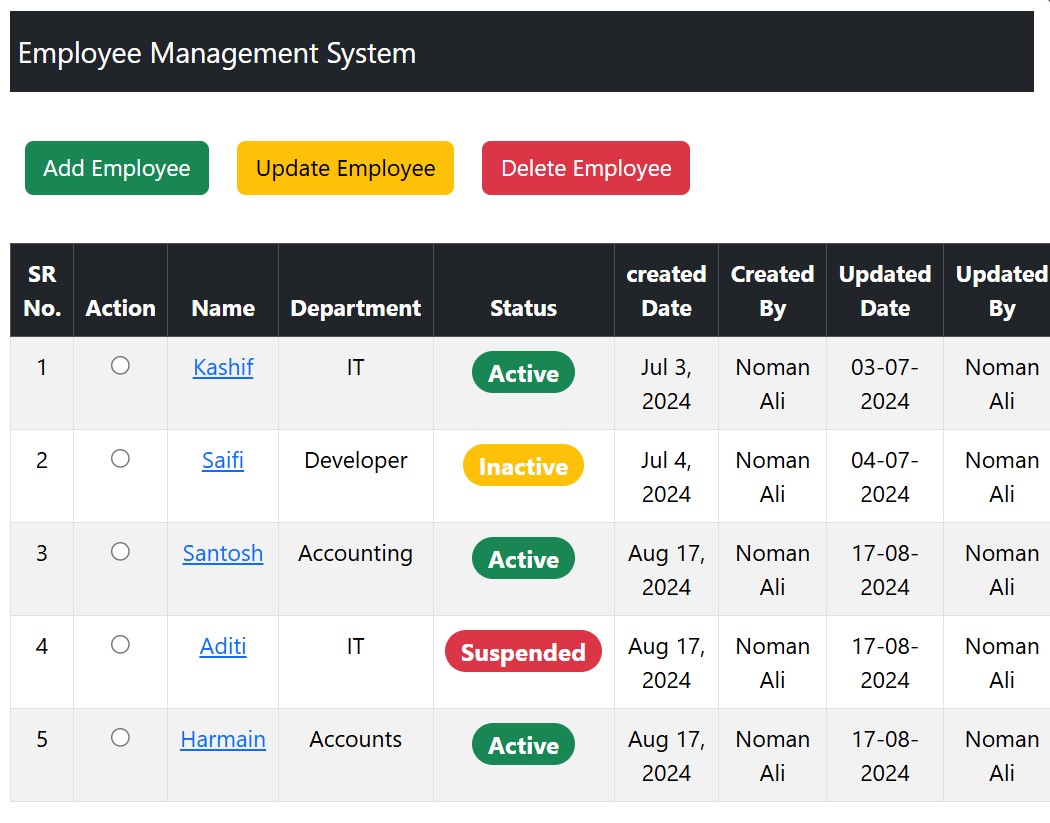The width and height of the screenshot is (1050, 823).
Task: Select the radio button for Kashif
Action: (x=120, y=366)
